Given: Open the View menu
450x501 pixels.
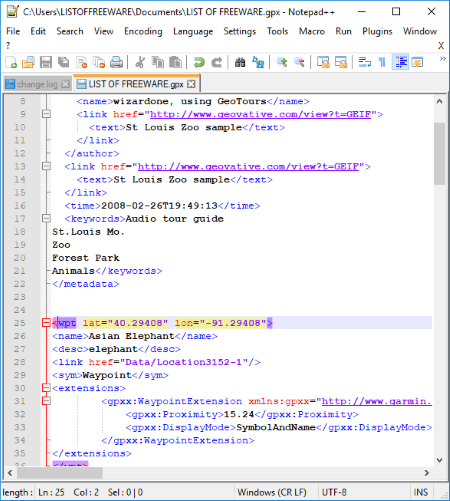Looking at the screenshot, I should click(104, 31).
